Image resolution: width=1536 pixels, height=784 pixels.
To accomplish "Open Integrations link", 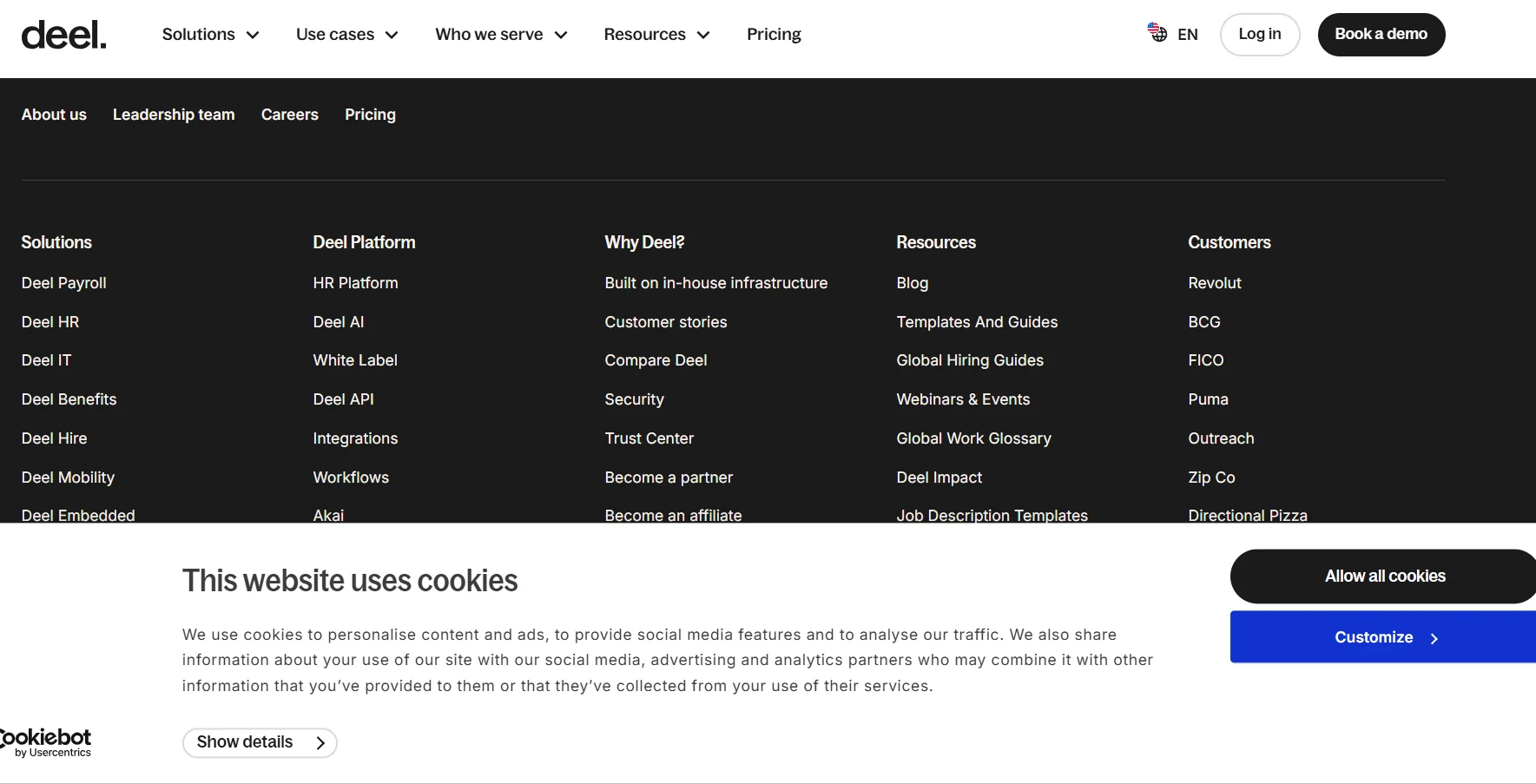I will point(356,438).
